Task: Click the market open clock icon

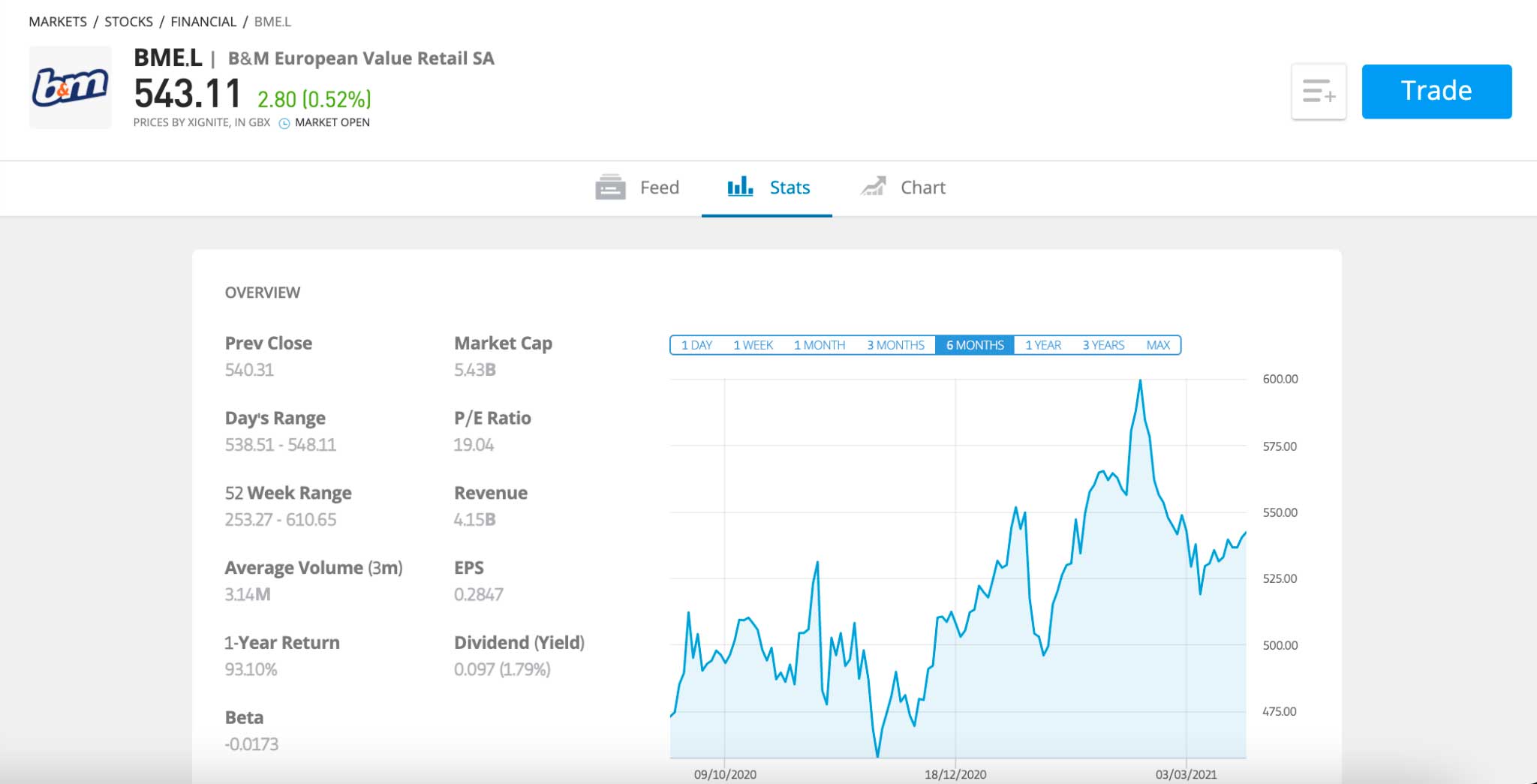Action: (284, 123)
